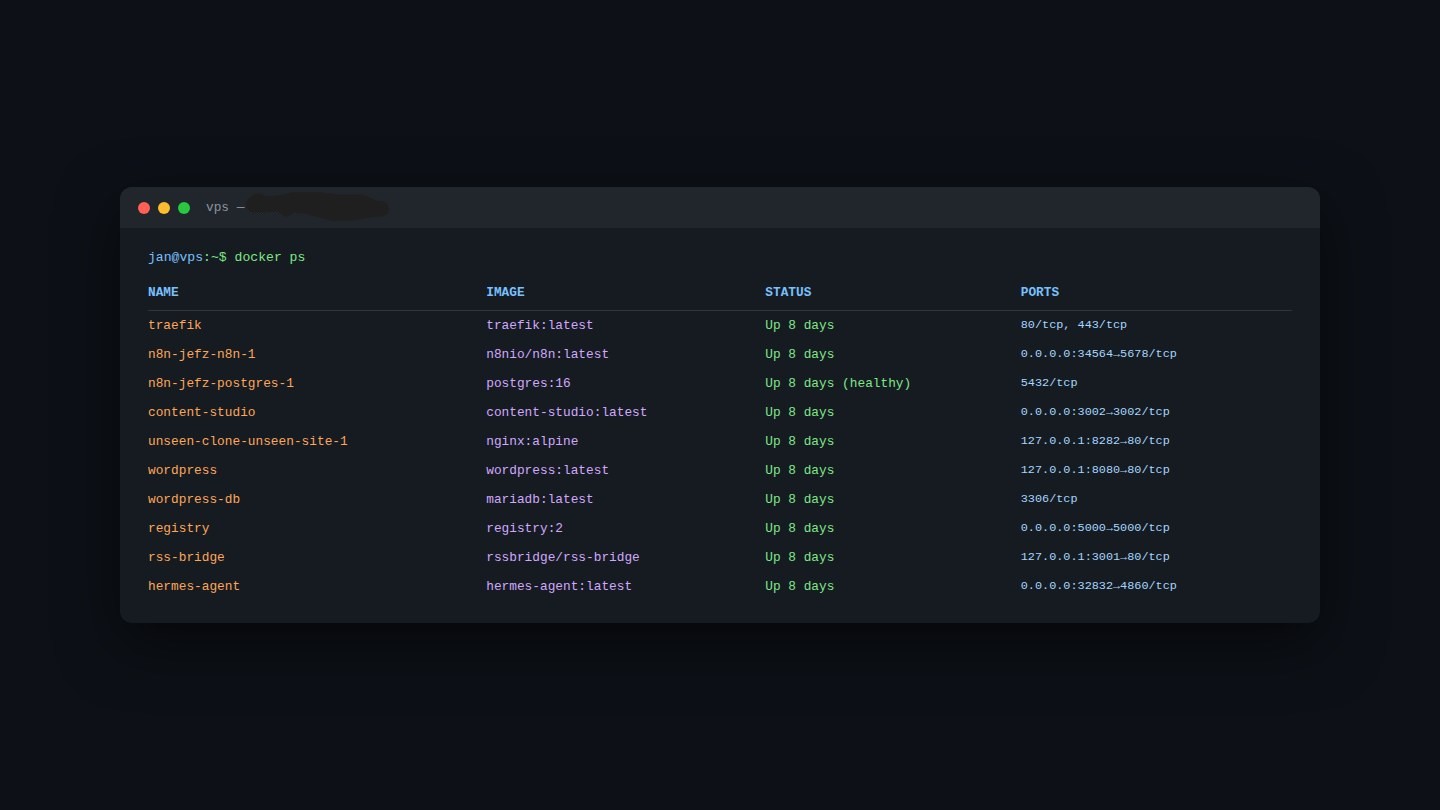This screenshot has height=810, width=1440.
Task: Click the NAME column header
Action: point(163,292)
